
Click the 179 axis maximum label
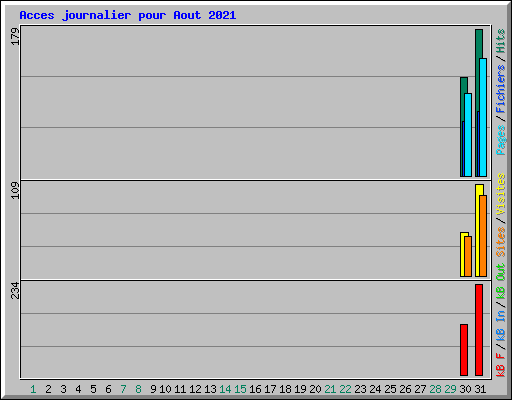[15, 36]
